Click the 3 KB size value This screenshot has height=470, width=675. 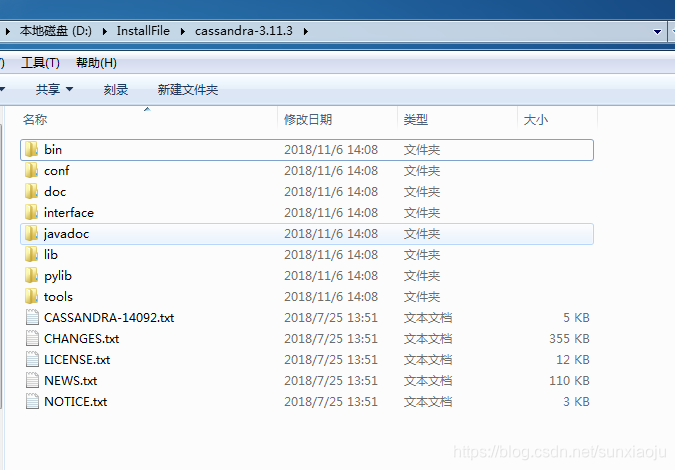tap(576, 402)
